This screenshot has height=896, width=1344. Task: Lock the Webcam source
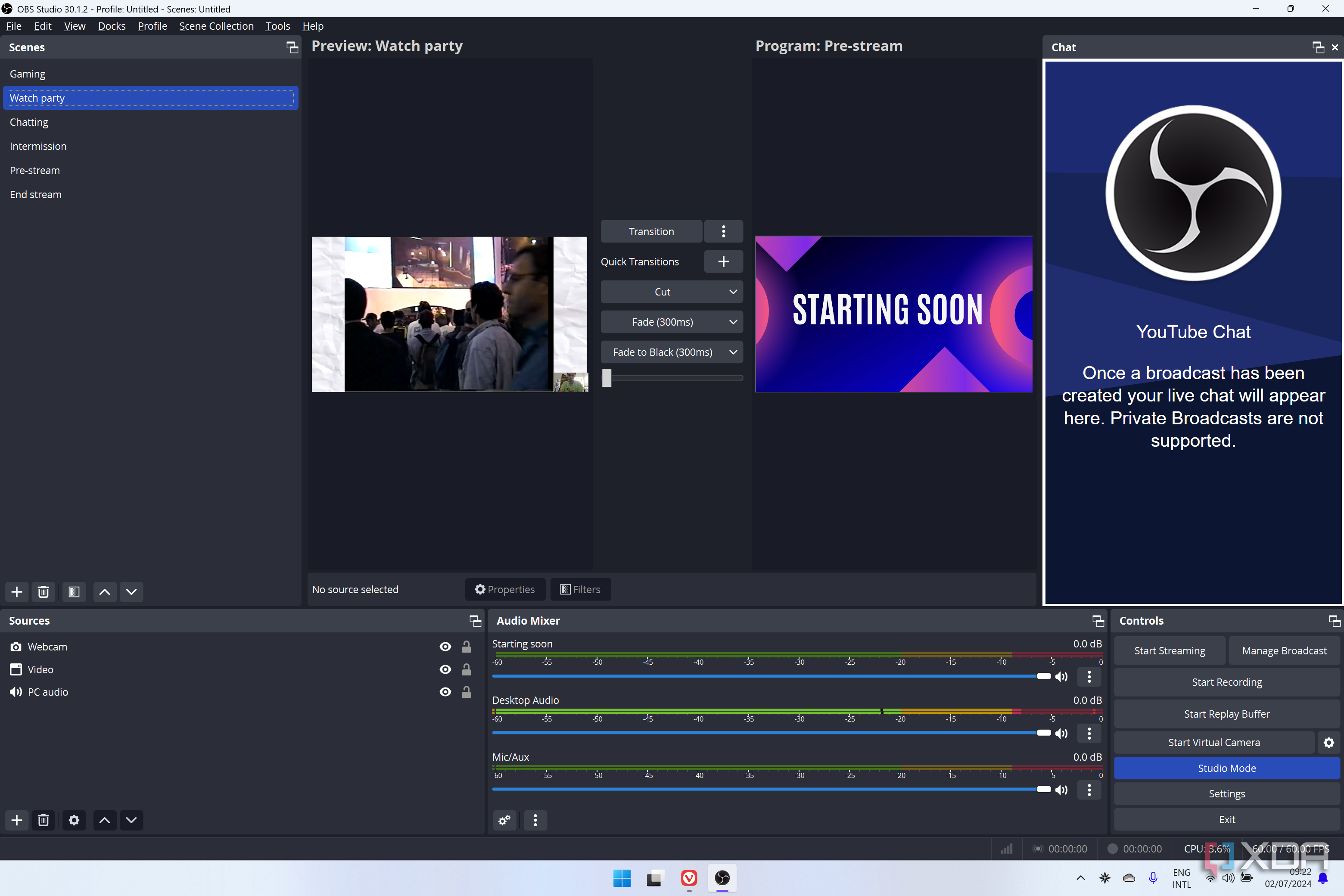tap(466, 646)
